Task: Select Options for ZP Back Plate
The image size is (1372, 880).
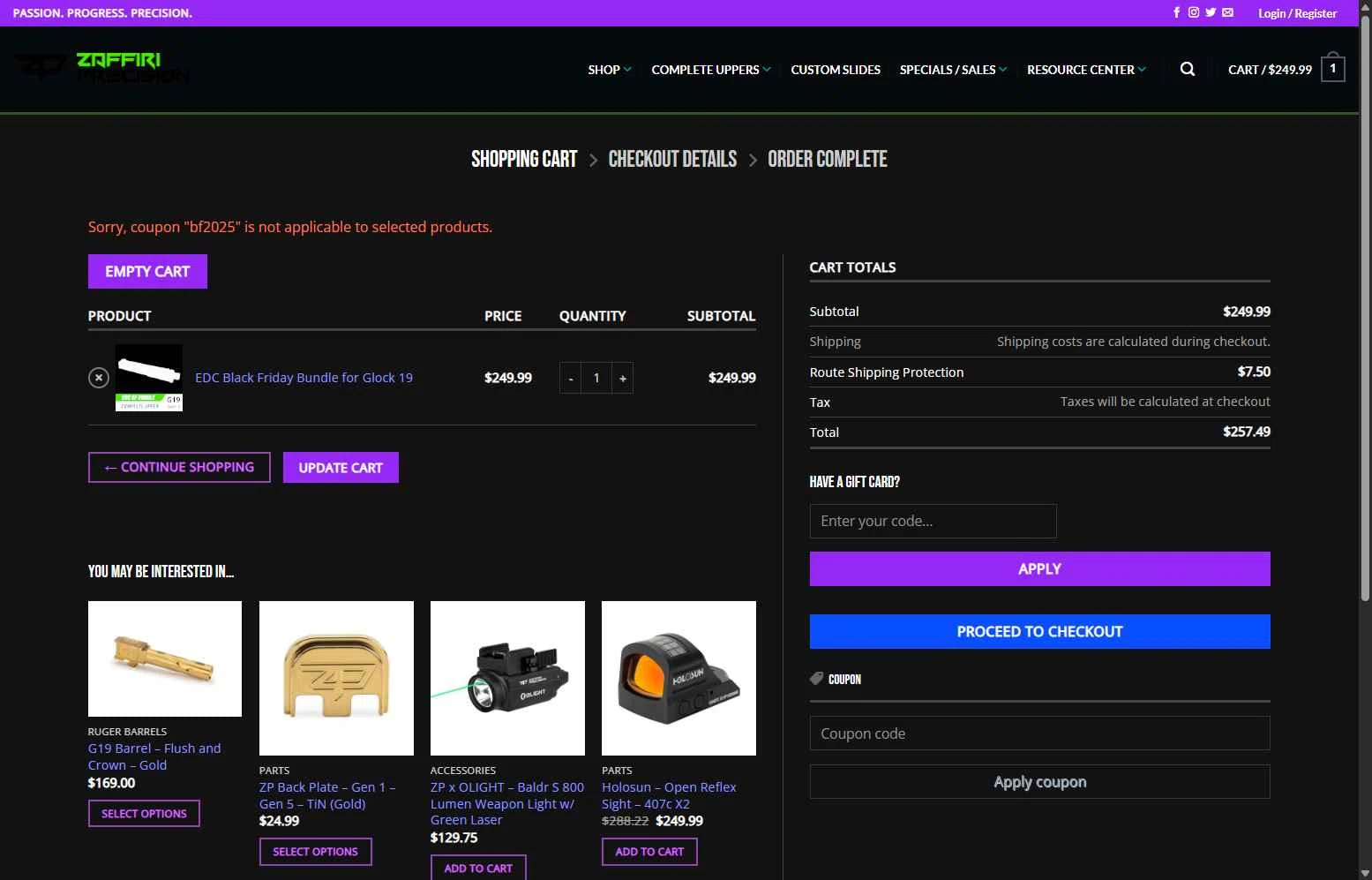Action: pyautogui.click(x=315, y=852)
